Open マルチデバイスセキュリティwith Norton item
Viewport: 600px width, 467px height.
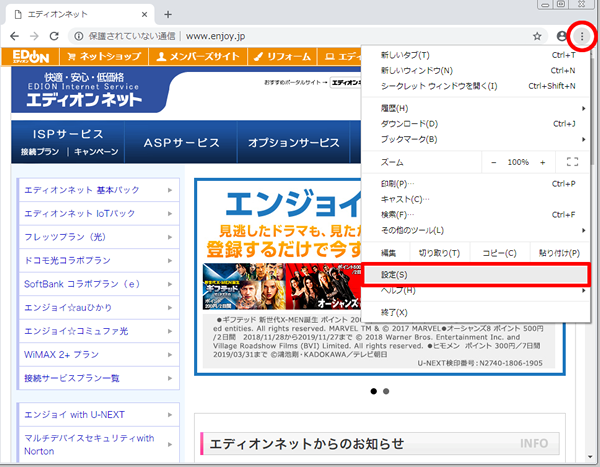[99, 444]
